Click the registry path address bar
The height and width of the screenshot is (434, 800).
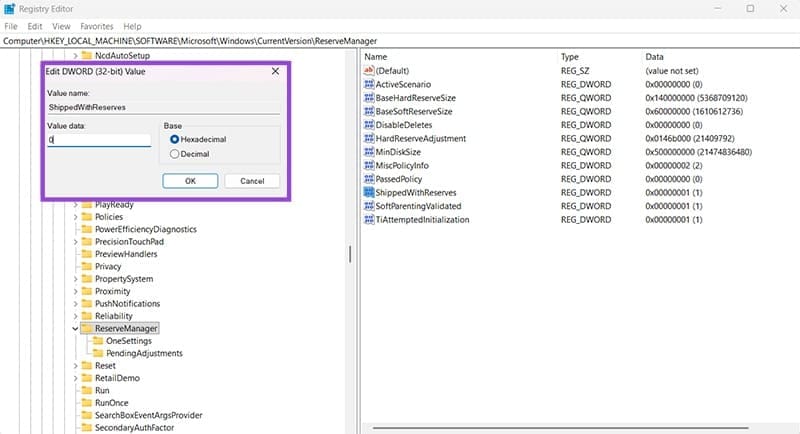(x=400, y=41)
